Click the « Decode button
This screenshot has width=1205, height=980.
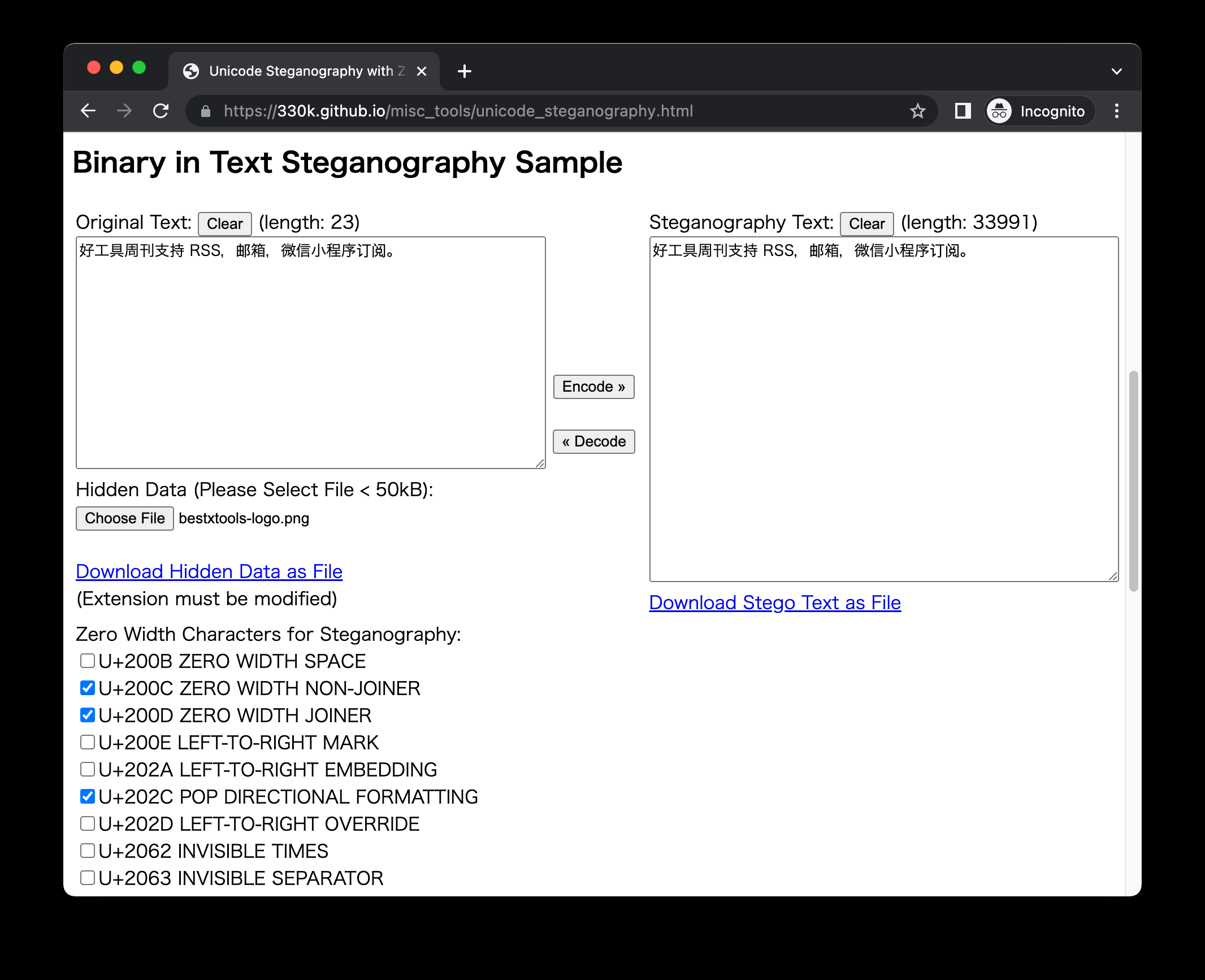click(593, 441)
